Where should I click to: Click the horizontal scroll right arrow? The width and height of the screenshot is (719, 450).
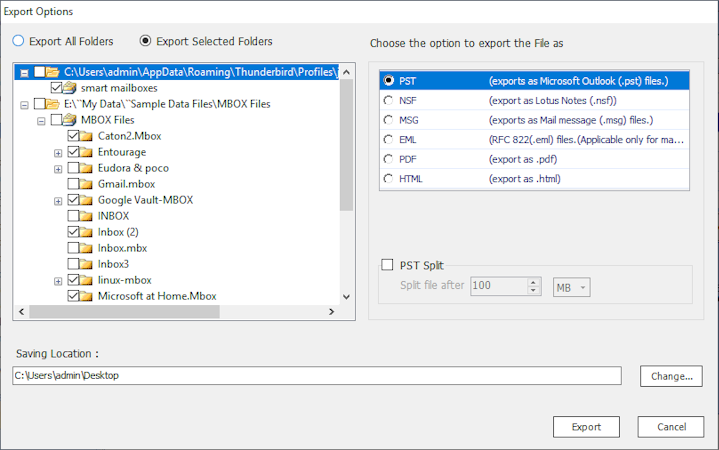point(332,311)
